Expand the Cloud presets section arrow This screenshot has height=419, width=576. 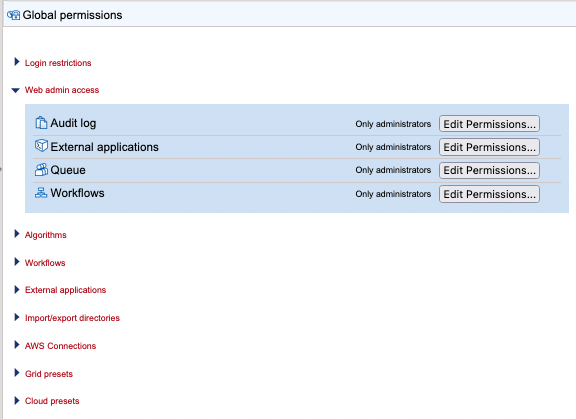click(17, 401)
